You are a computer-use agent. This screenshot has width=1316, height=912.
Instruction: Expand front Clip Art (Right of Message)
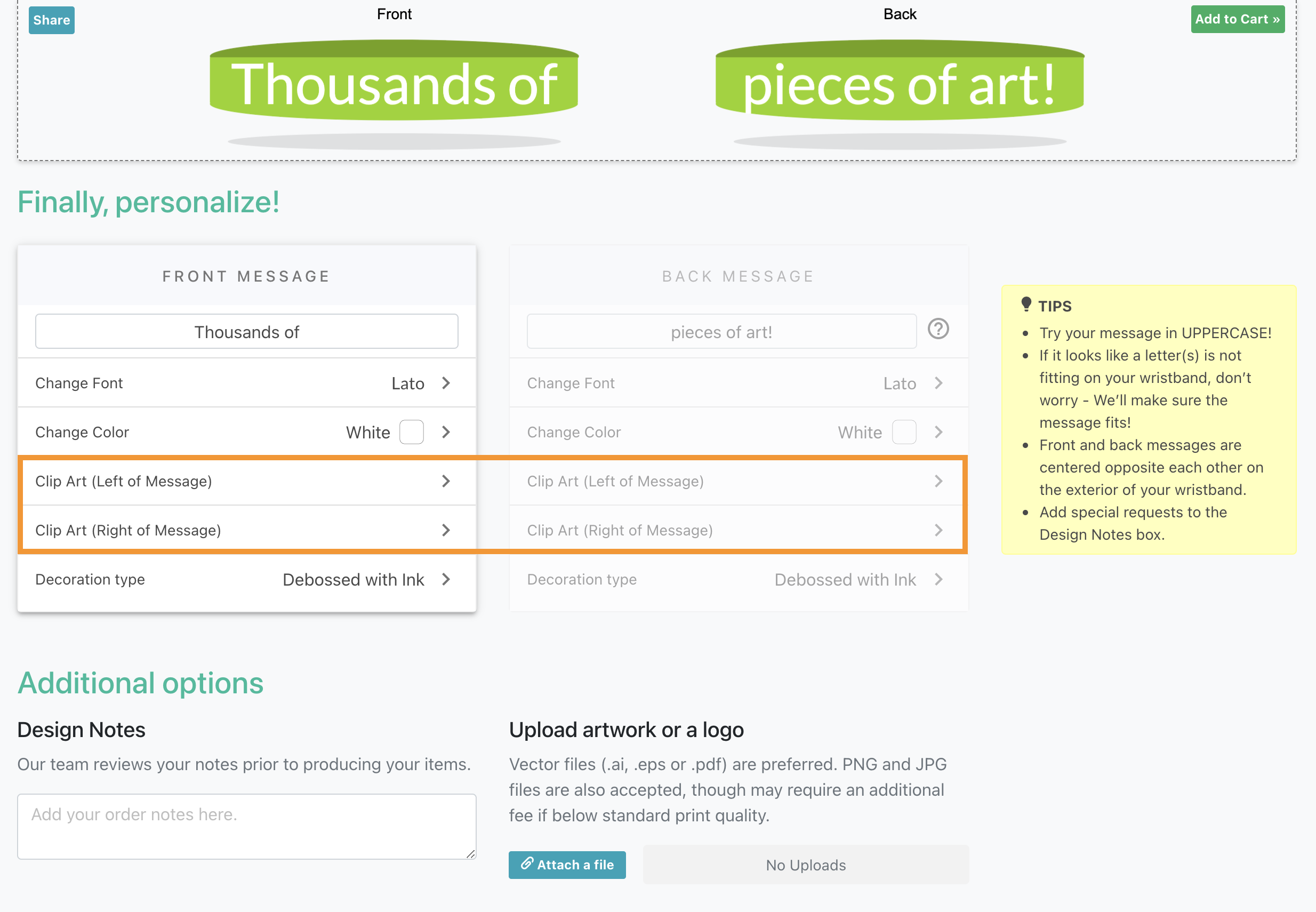pyautogui.click(x=247, y=530)
